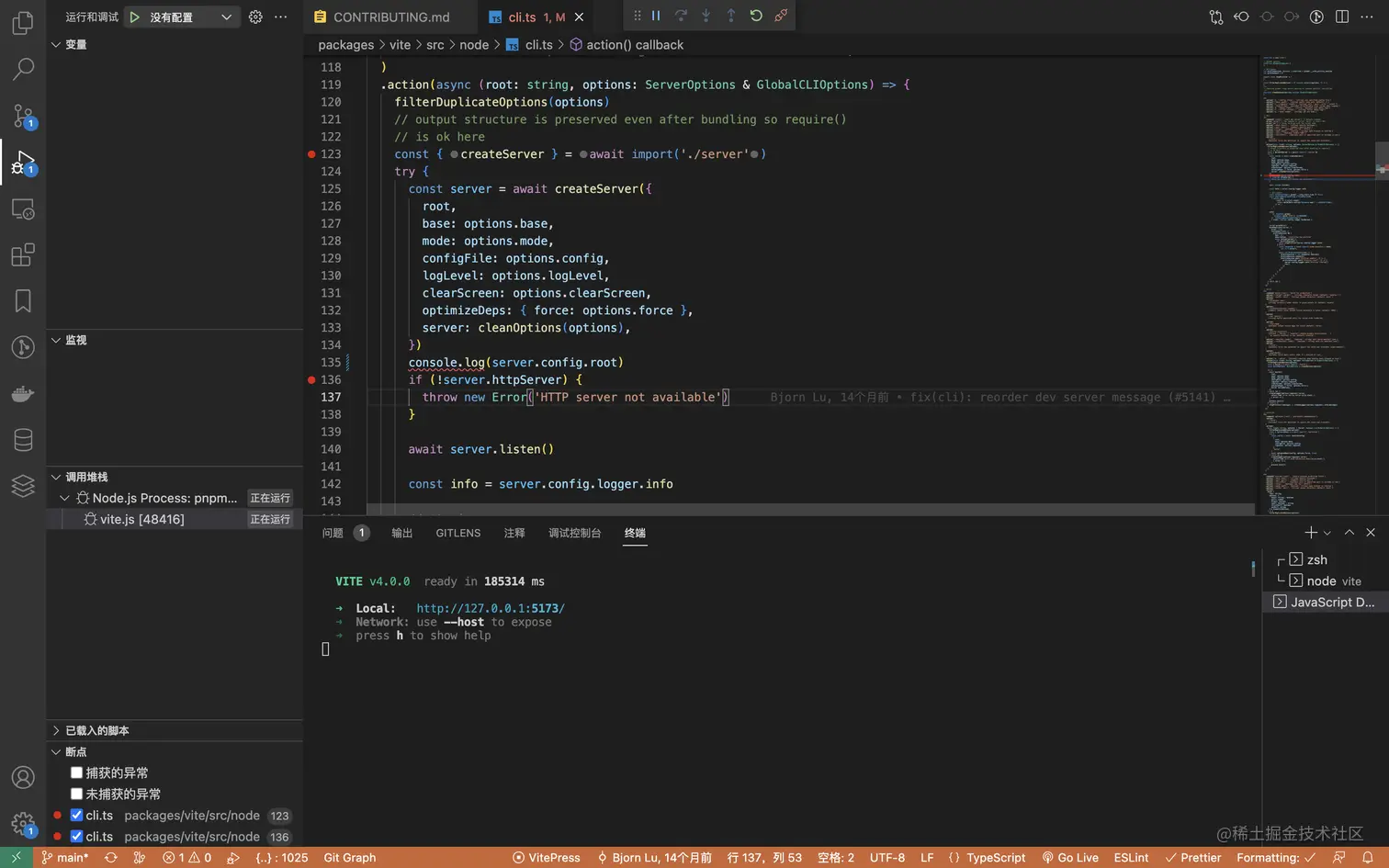Open the GITLENS panel tab
This screenshot has height=868, width=1389.
[x=458, y=533]
